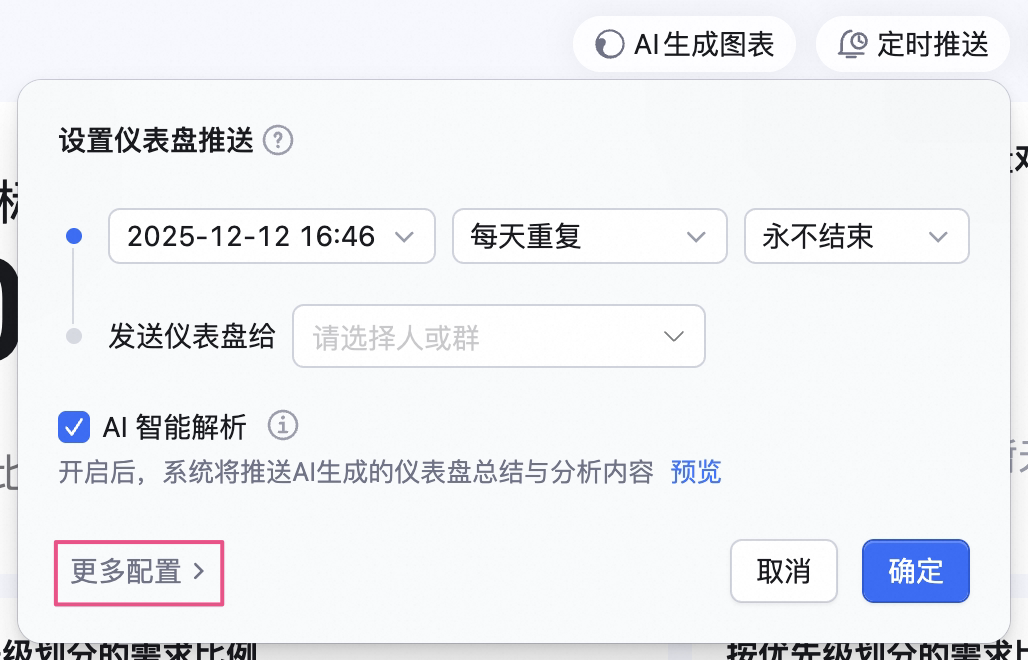Click chevron arrow in 更多配置

click(199, 572)
